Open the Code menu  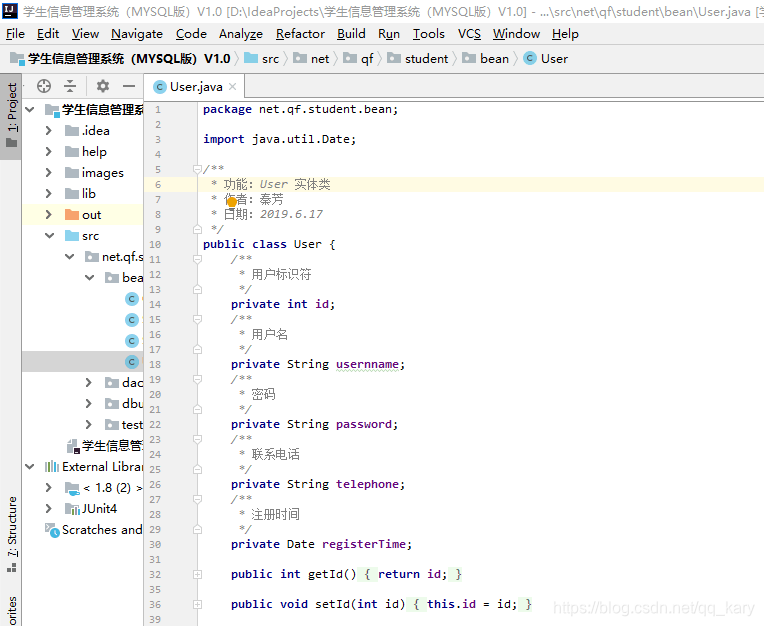(x=191, y=34)
